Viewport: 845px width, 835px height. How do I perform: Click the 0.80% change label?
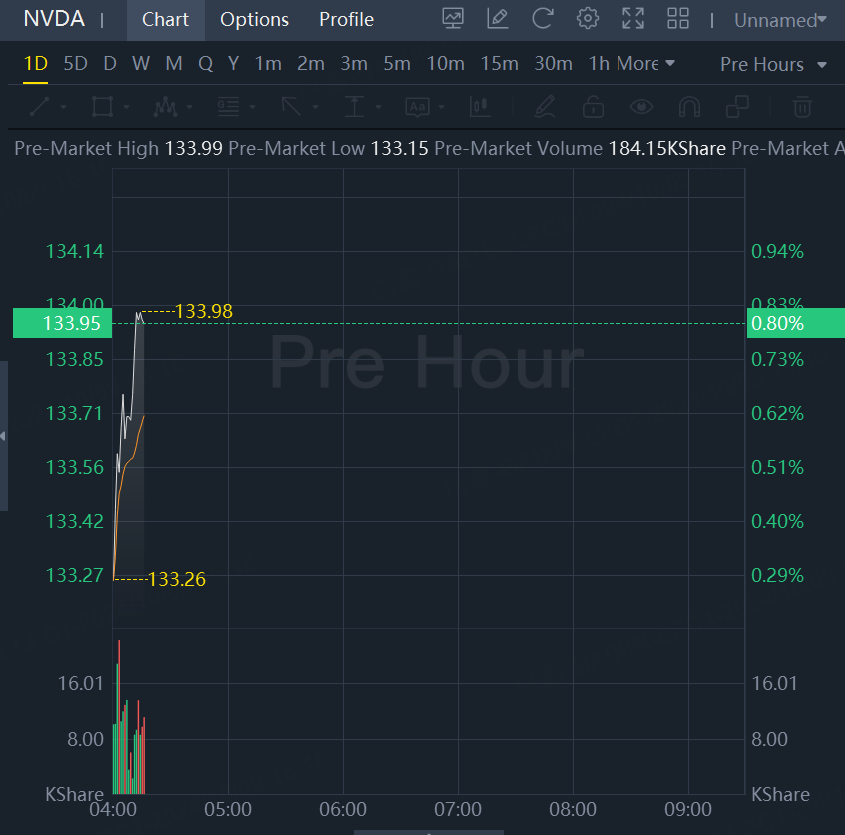[795, 323]
